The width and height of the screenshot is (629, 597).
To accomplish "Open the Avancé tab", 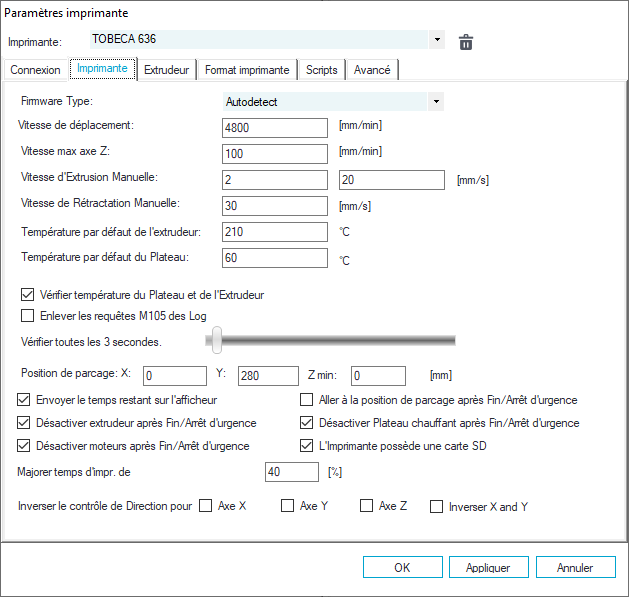I will tap(373, 70).
